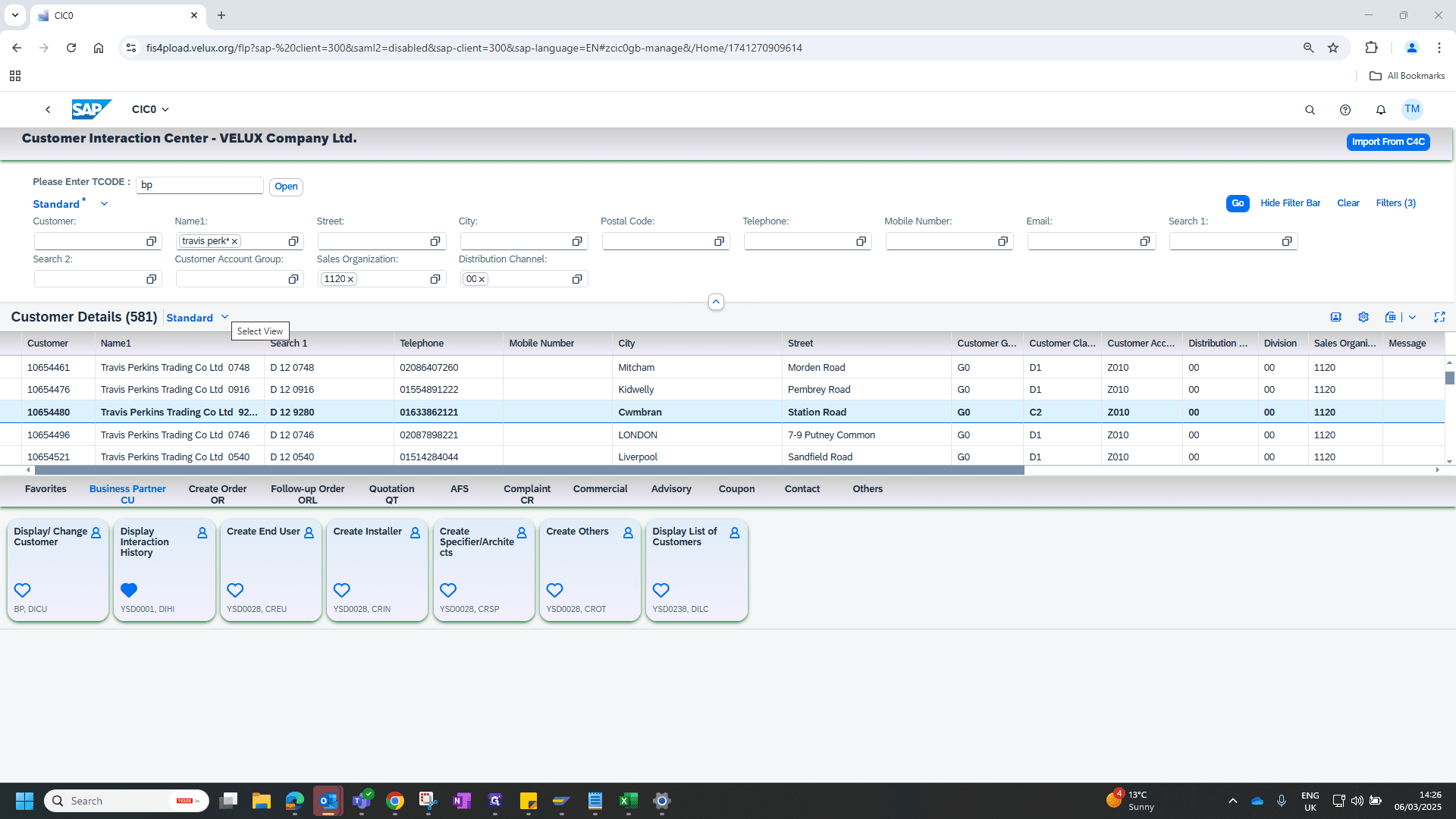Viewport: 1456px width, 819px height.
Task: Click the Import From C4C button
Action: (1389, 142)
